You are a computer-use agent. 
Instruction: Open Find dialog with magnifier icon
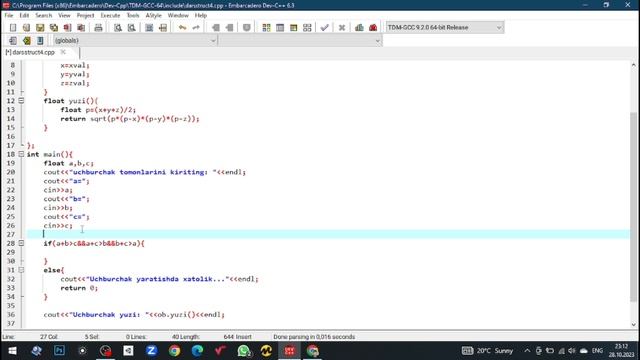[x=118, y=27]
